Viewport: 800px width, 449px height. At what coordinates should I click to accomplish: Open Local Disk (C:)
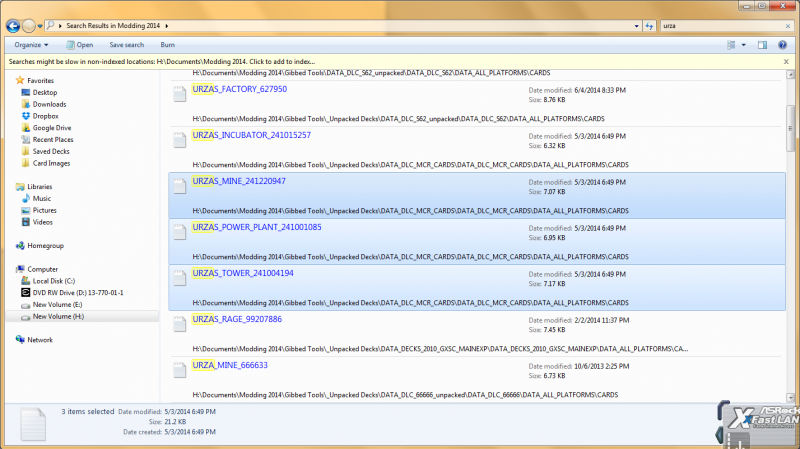click(54, 281)
